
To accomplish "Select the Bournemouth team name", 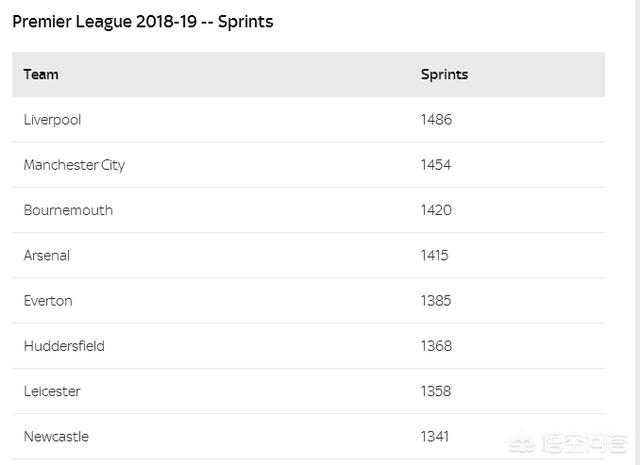I will 68,210.
